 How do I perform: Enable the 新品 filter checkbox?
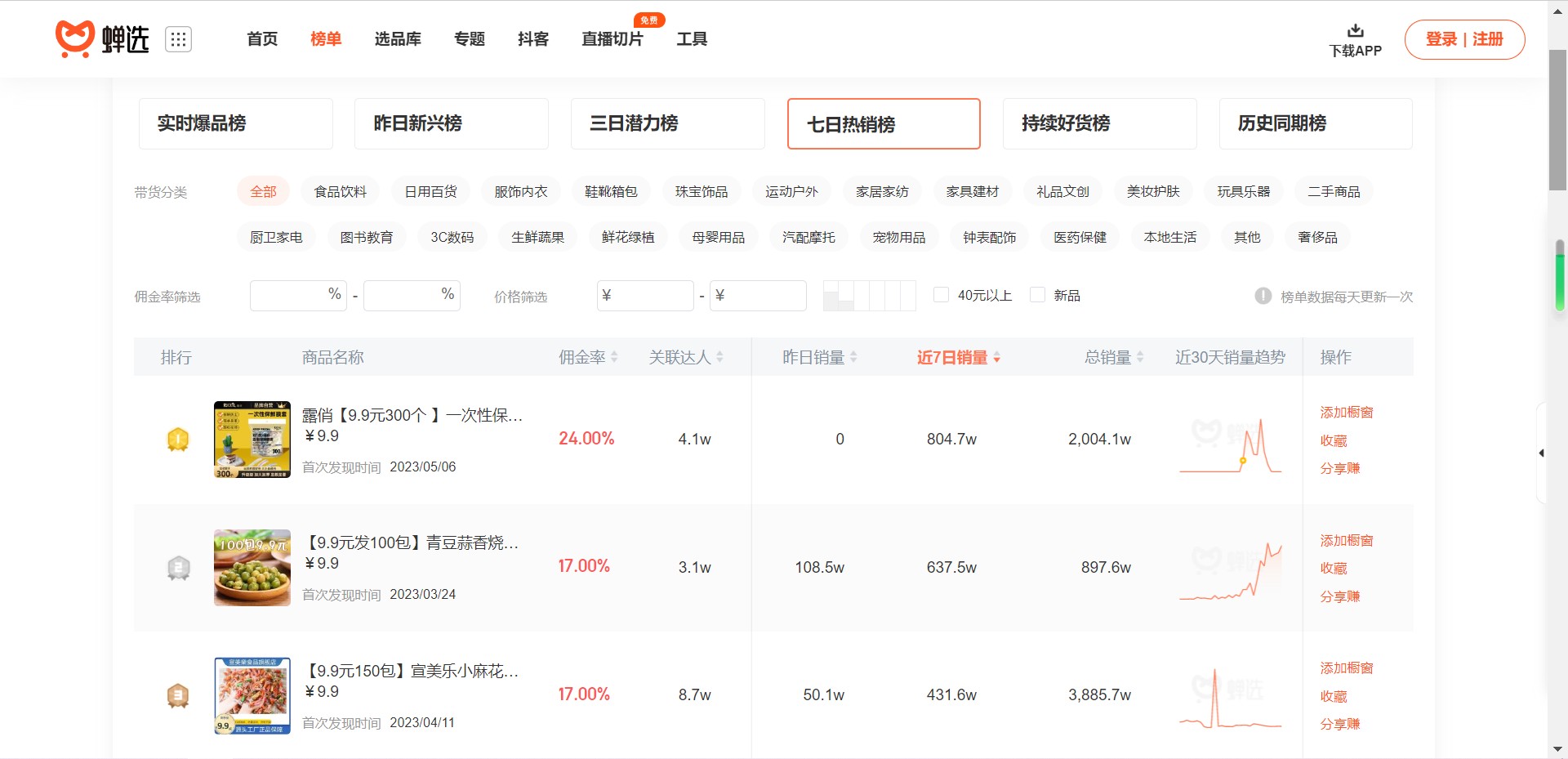click(1038, 295)
